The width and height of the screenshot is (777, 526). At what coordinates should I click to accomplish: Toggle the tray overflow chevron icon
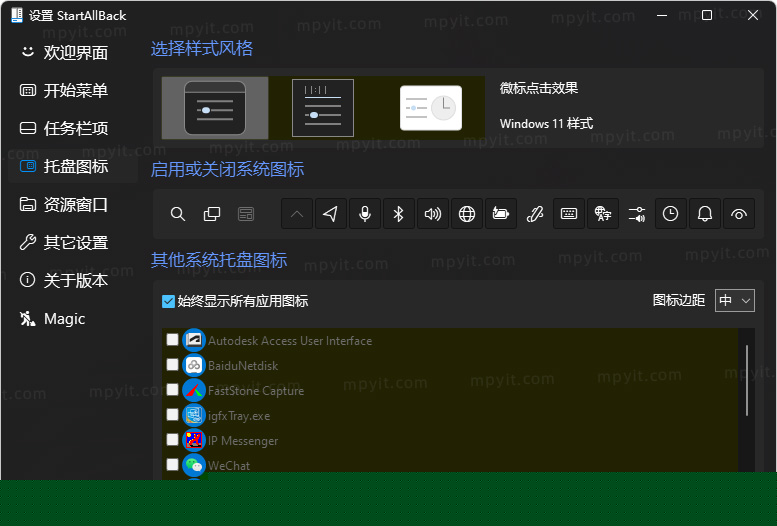(297, 214)
